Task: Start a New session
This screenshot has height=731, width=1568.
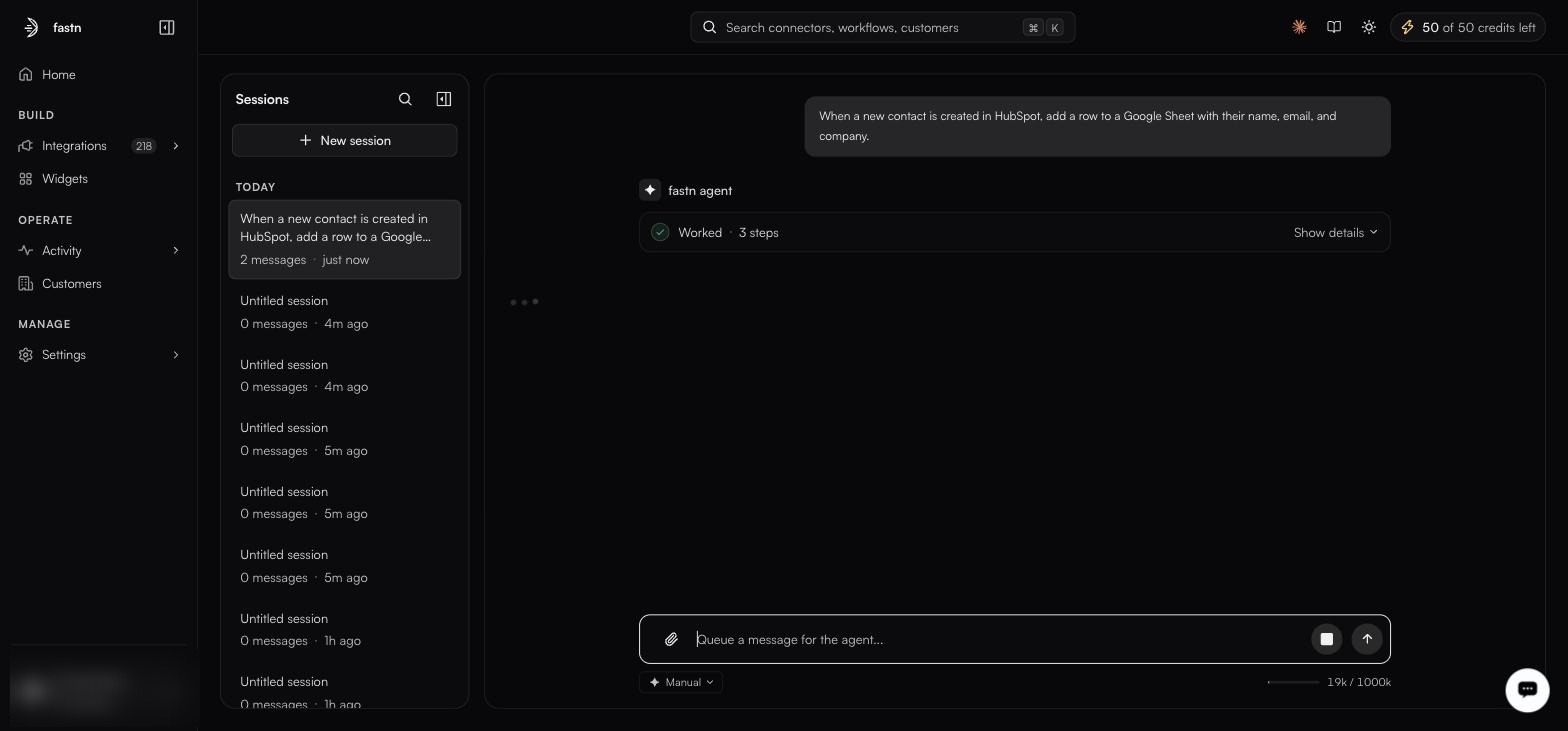Action: pyautogui.click(x=345, y=141)
